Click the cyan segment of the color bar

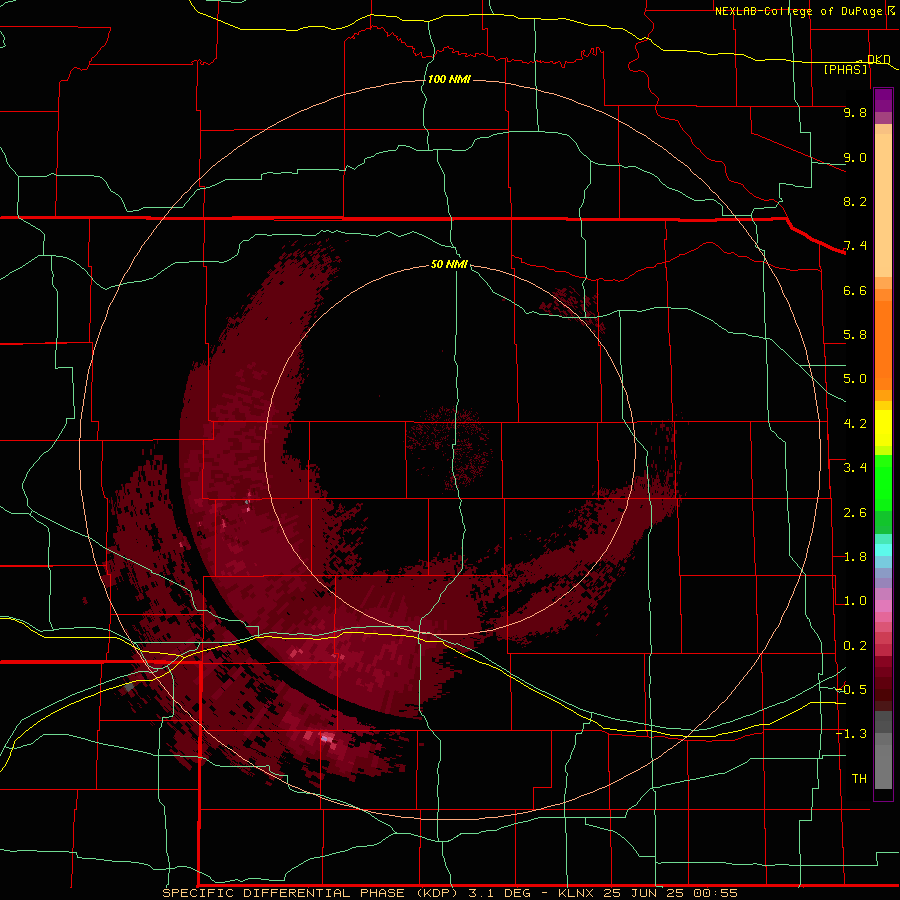883,550
